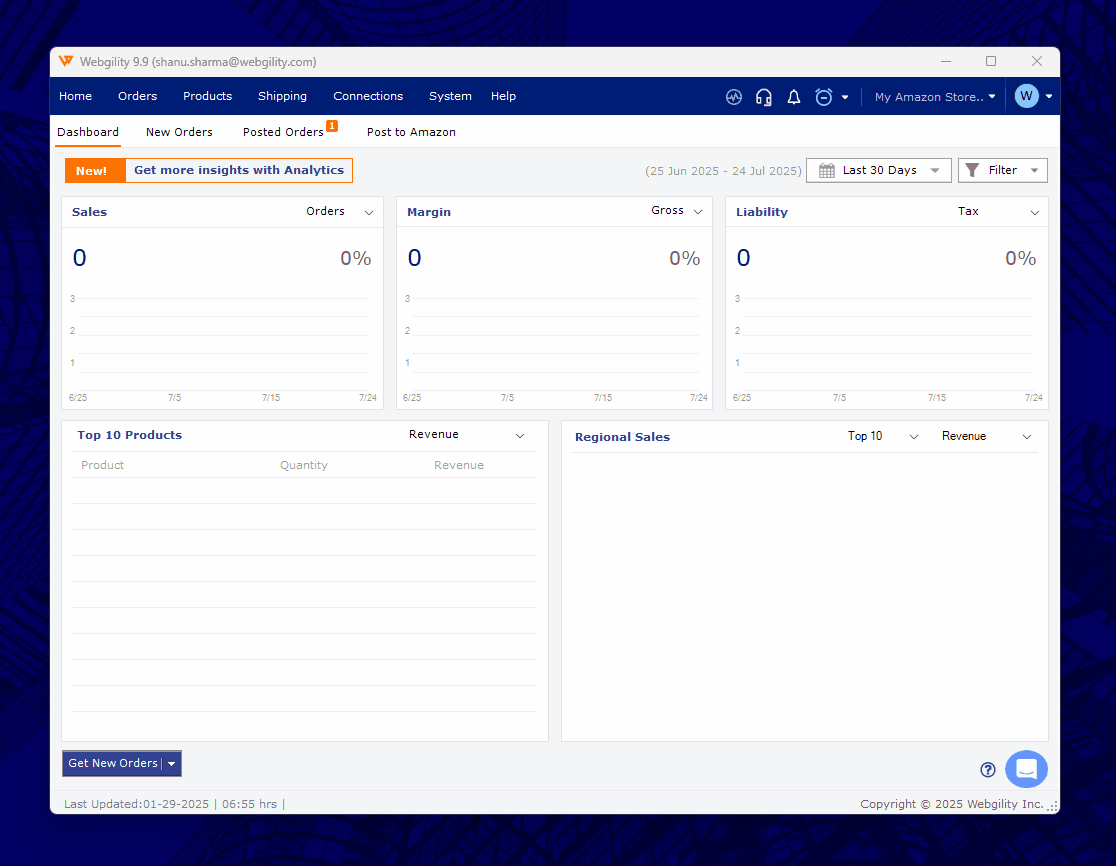
Task: Click the Webgility logo in title bar
Action: (x=66, y=62)
